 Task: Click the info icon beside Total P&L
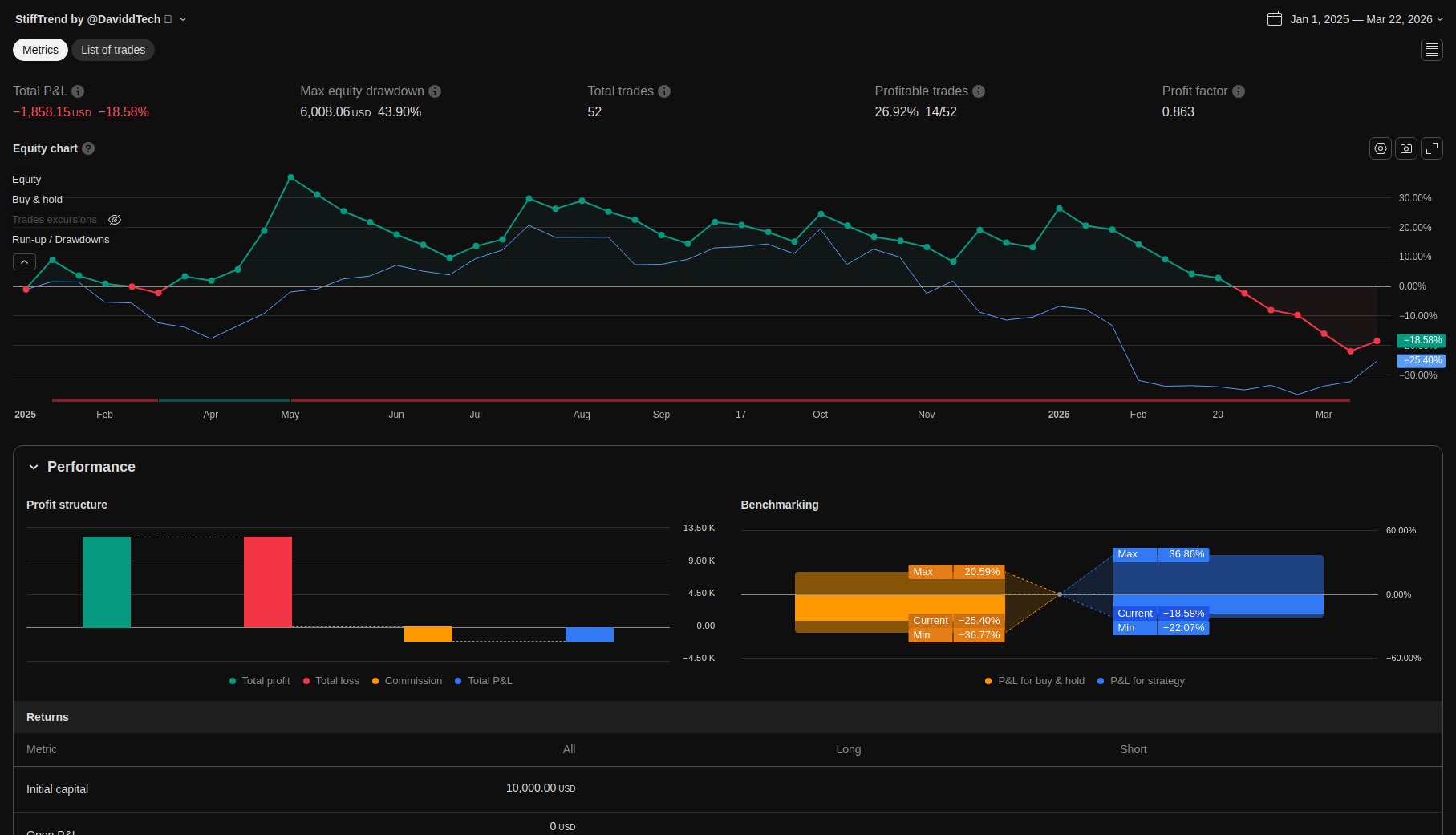(78, 91)
